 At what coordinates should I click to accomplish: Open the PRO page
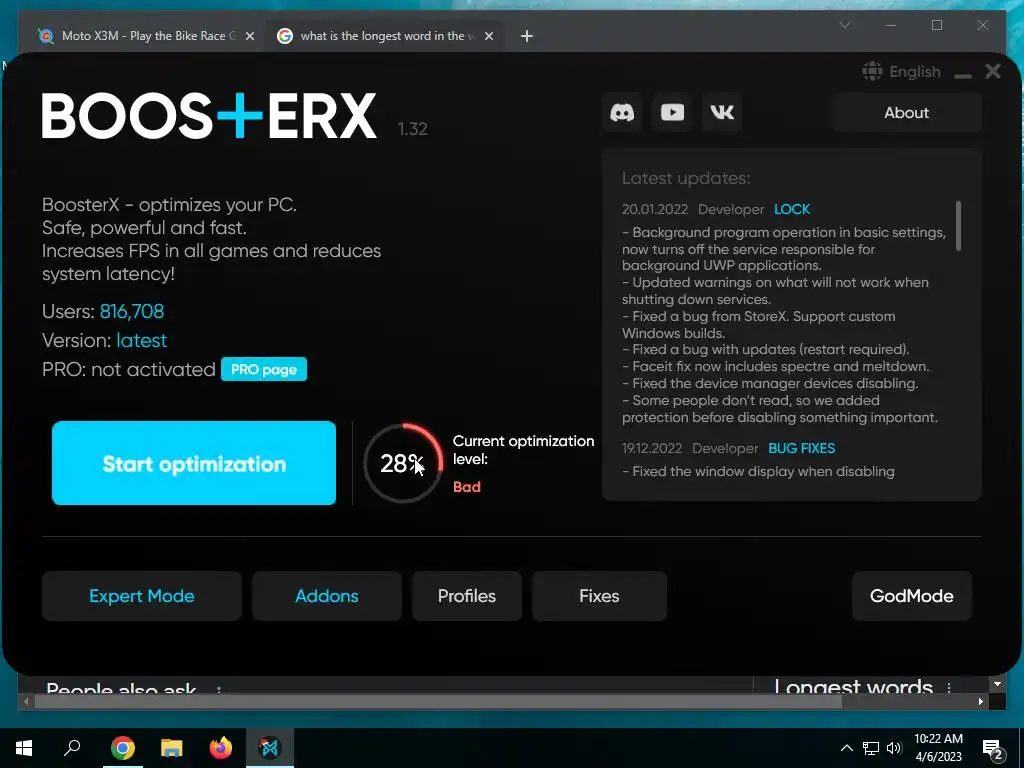[x=264, y=369]
